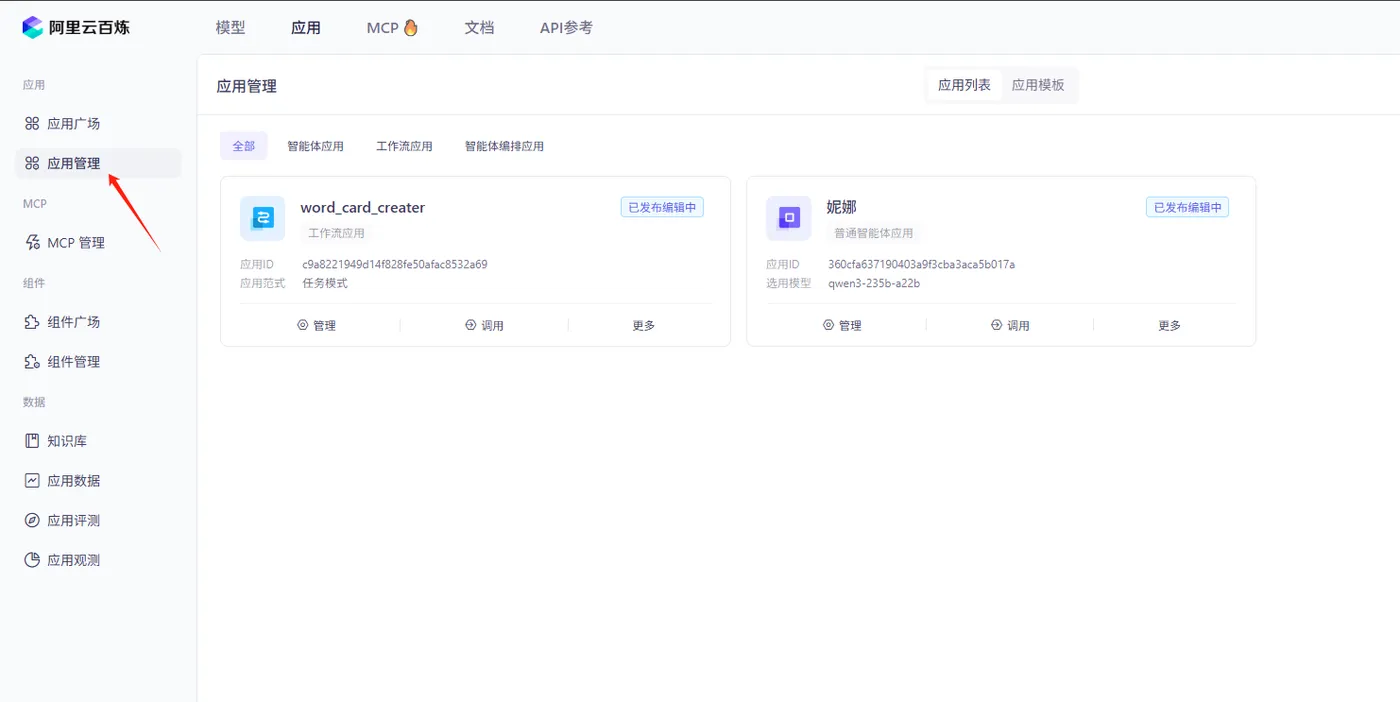Click the 应用广场 sidebar icon
Viewport: 1400px width, 702px height.
pos(32,124)
